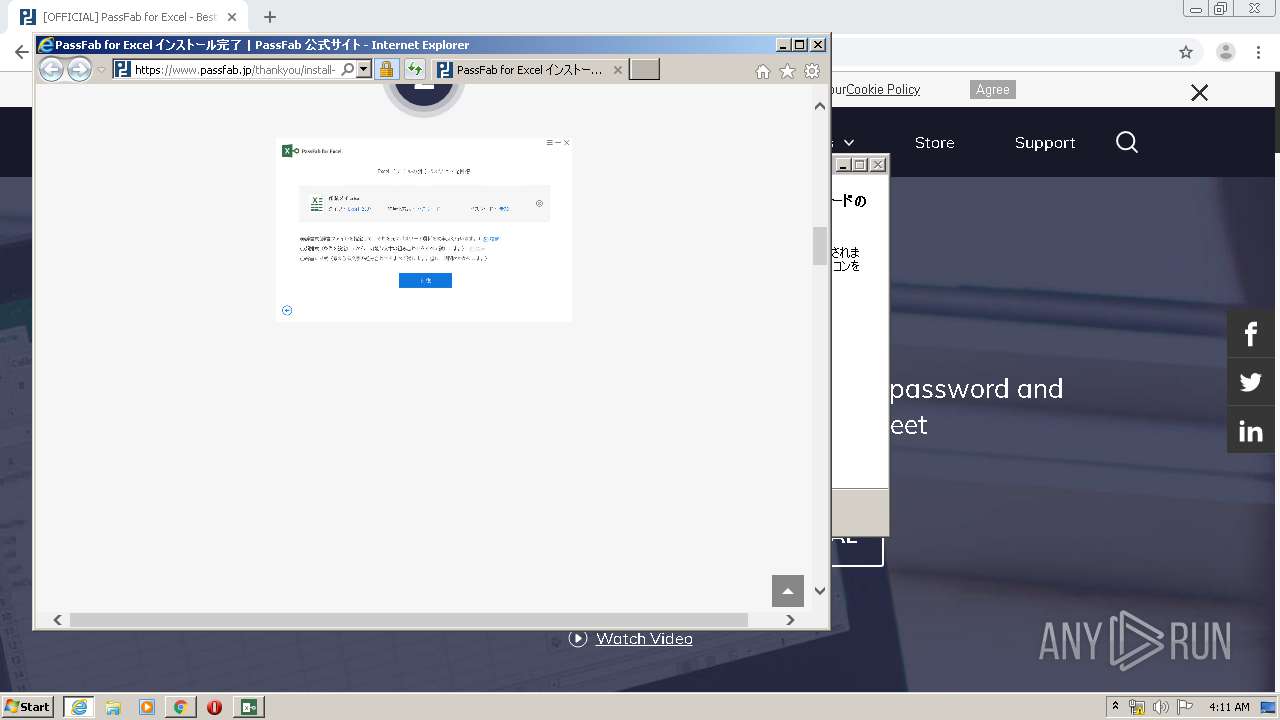The width and height of the screenshot is (1280, 720).
Task: Click the Action Center flag tray icon
Action: click(1185, 707)
